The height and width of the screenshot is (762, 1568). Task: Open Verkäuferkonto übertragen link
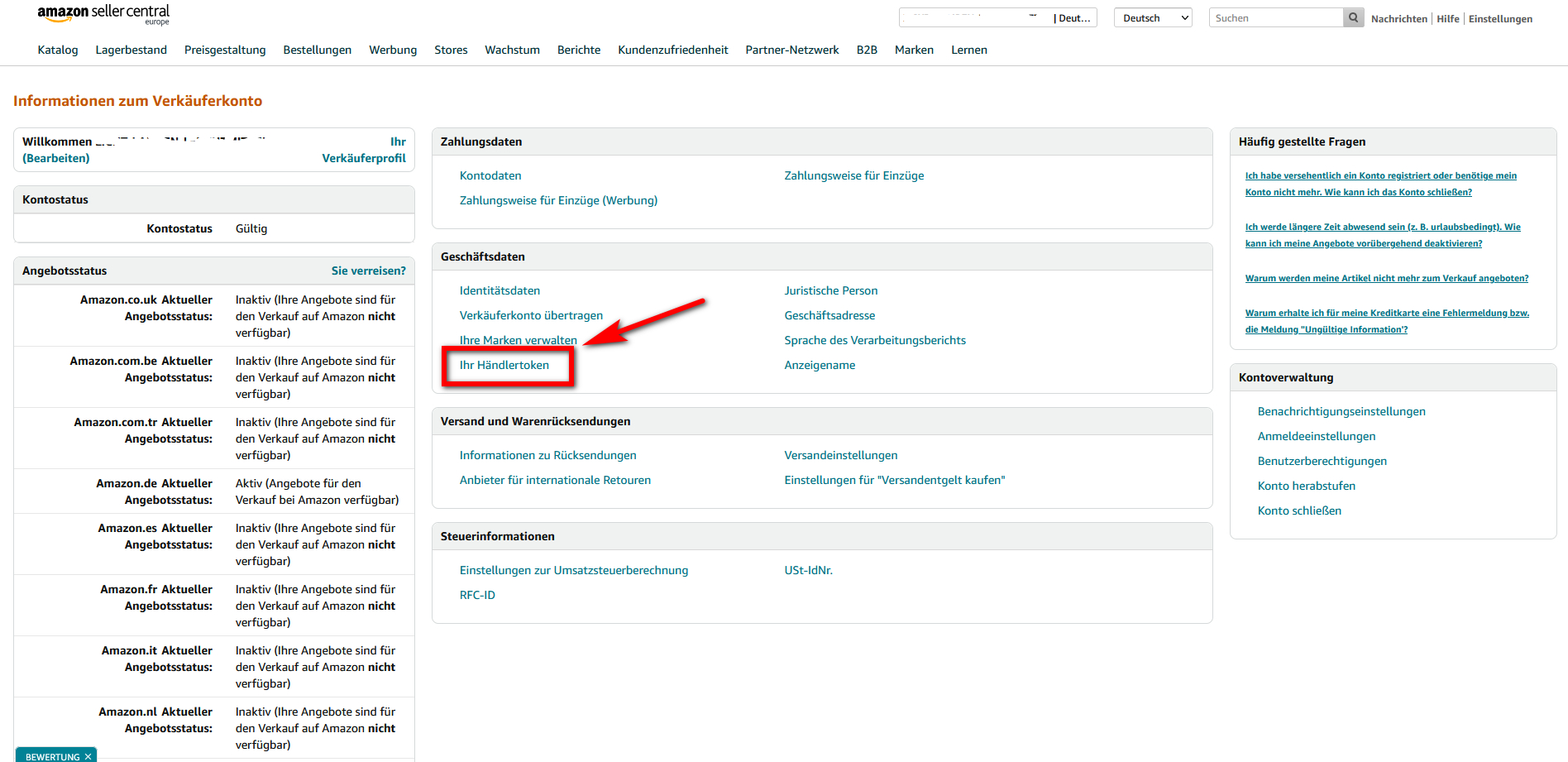click(x=531, y=315)
